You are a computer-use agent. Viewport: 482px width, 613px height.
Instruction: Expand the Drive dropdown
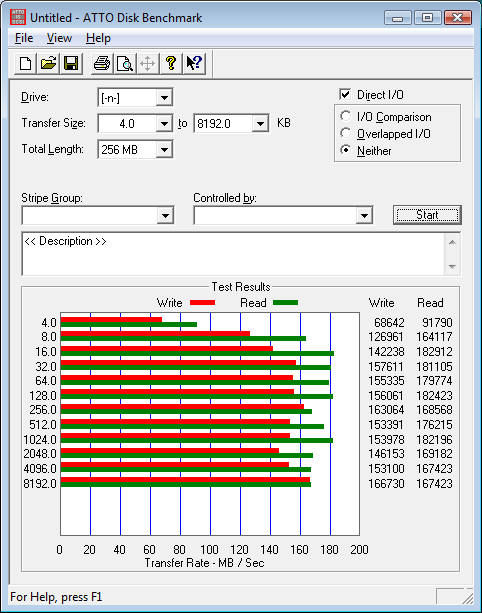(x=164, y=97)
